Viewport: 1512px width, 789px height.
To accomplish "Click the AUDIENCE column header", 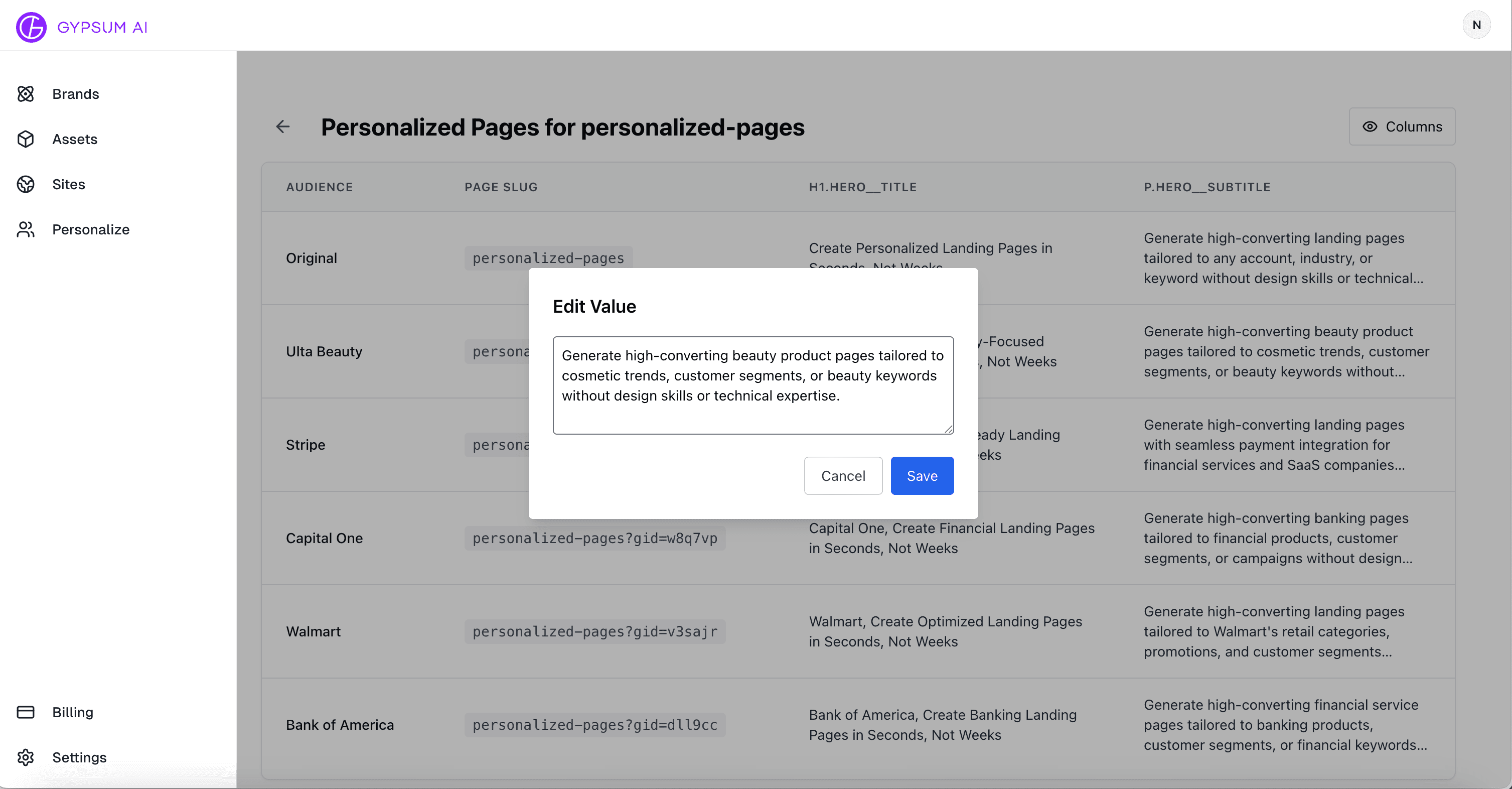I will [319, 187].
